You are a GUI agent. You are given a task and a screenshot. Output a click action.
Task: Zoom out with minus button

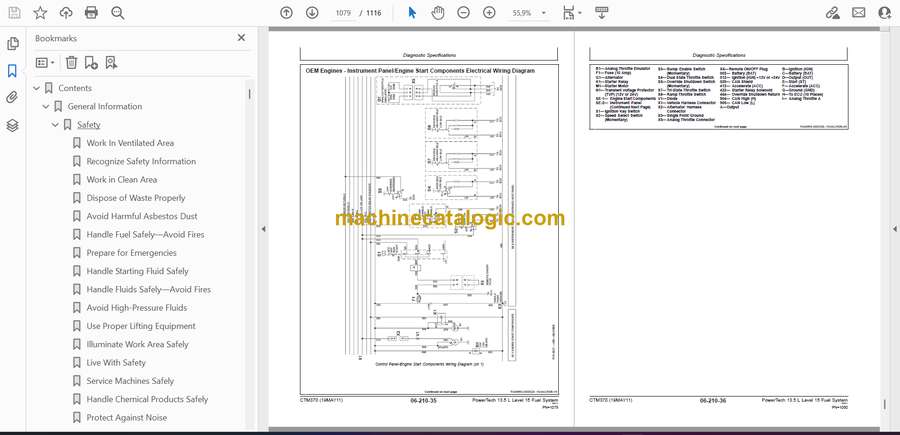[463, 13]
